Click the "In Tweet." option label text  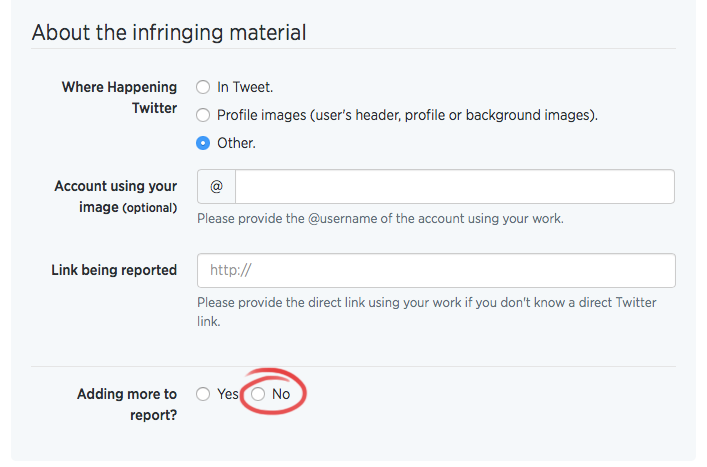coord(245,87)
